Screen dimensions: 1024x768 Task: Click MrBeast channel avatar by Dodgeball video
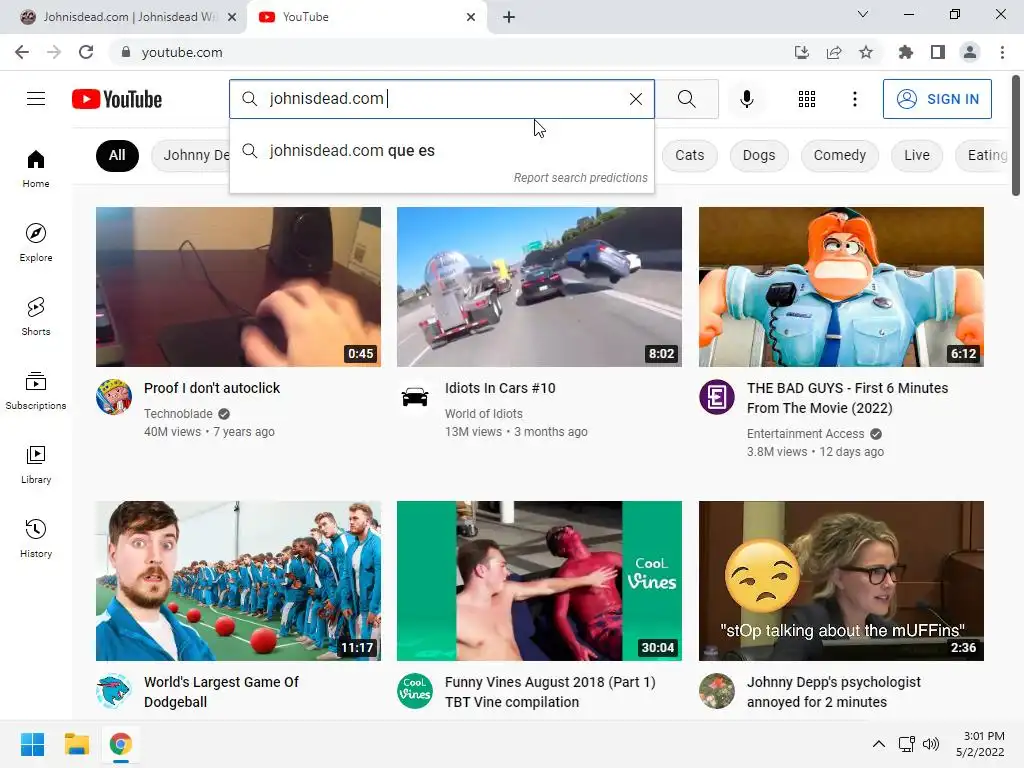(x=114, y=691)
